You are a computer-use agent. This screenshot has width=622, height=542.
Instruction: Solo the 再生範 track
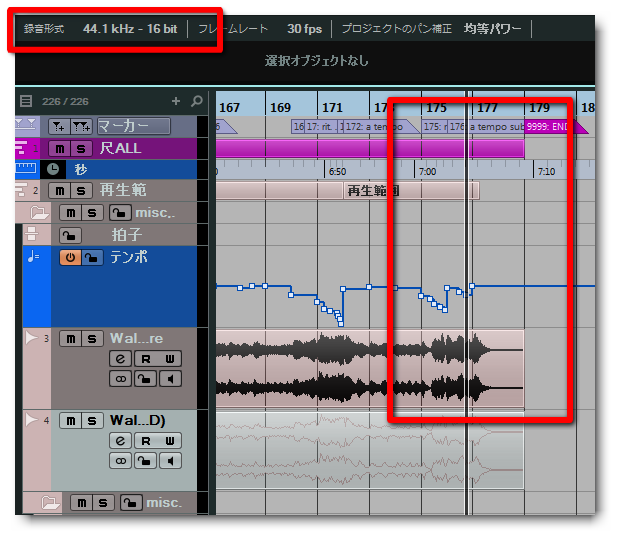[x=81, y=191]
